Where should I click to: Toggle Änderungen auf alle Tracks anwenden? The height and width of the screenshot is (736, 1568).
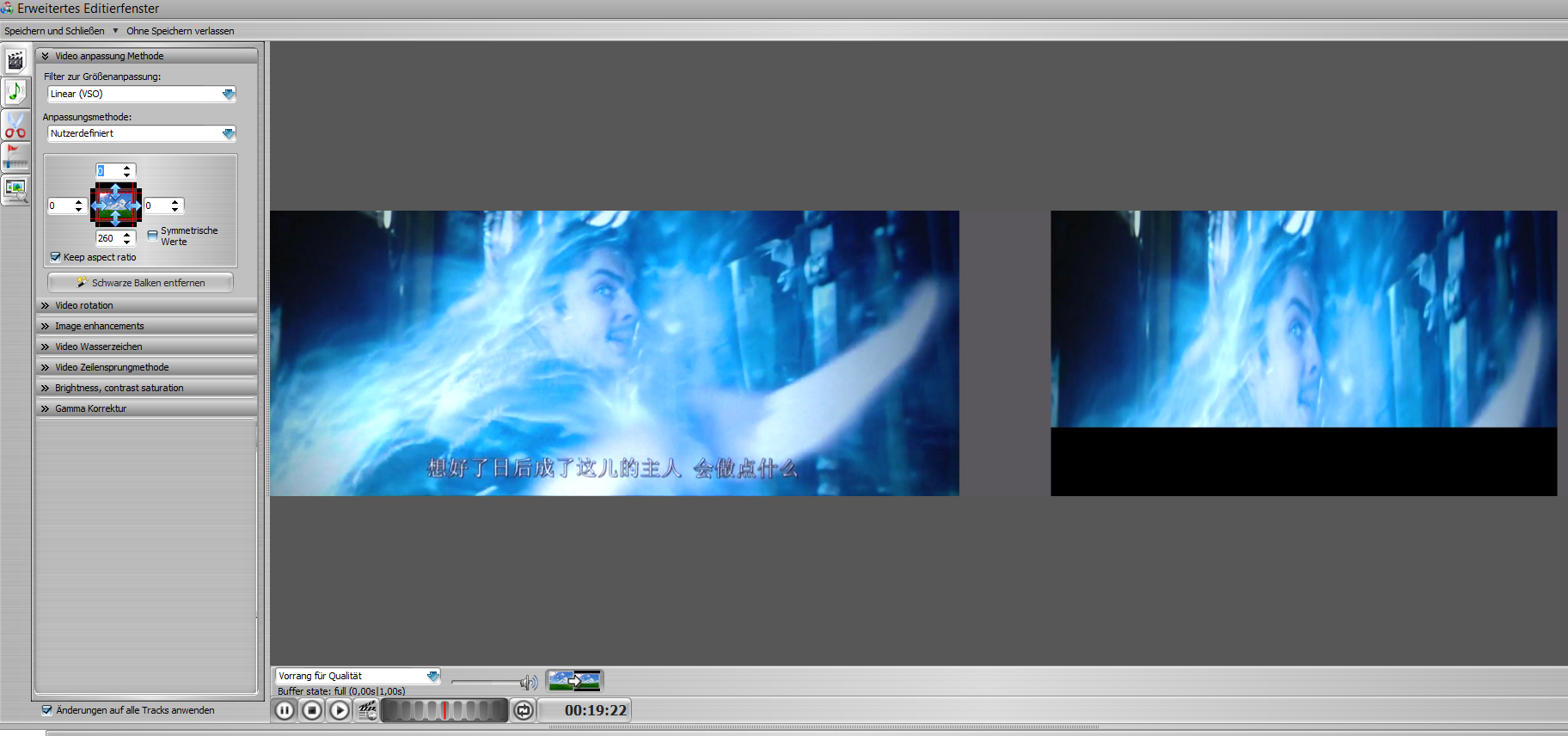(47, 710)
